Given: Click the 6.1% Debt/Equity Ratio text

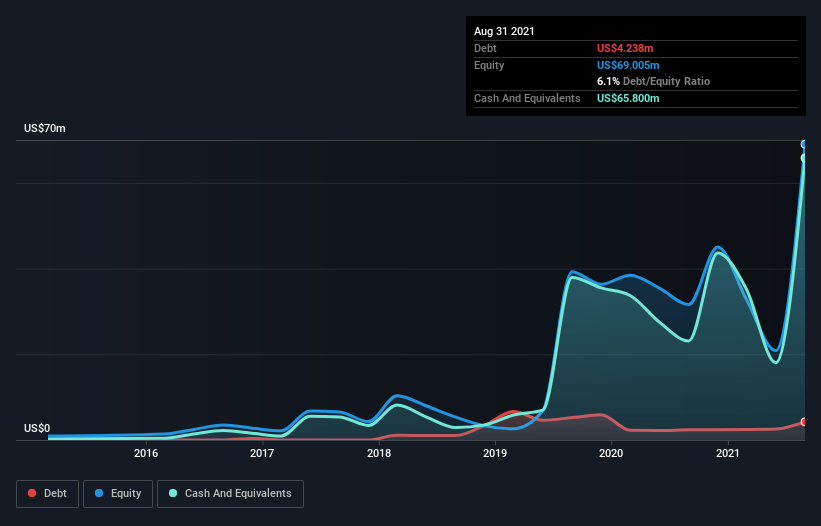Looking at the screenshot, I should click(x=653, y=81).
